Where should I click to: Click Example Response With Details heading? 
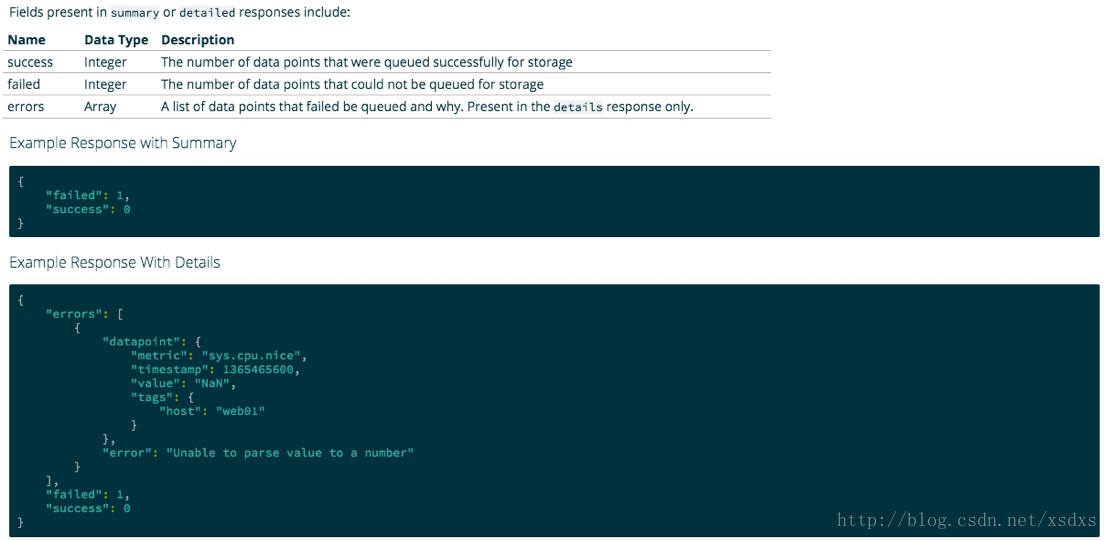114,262
